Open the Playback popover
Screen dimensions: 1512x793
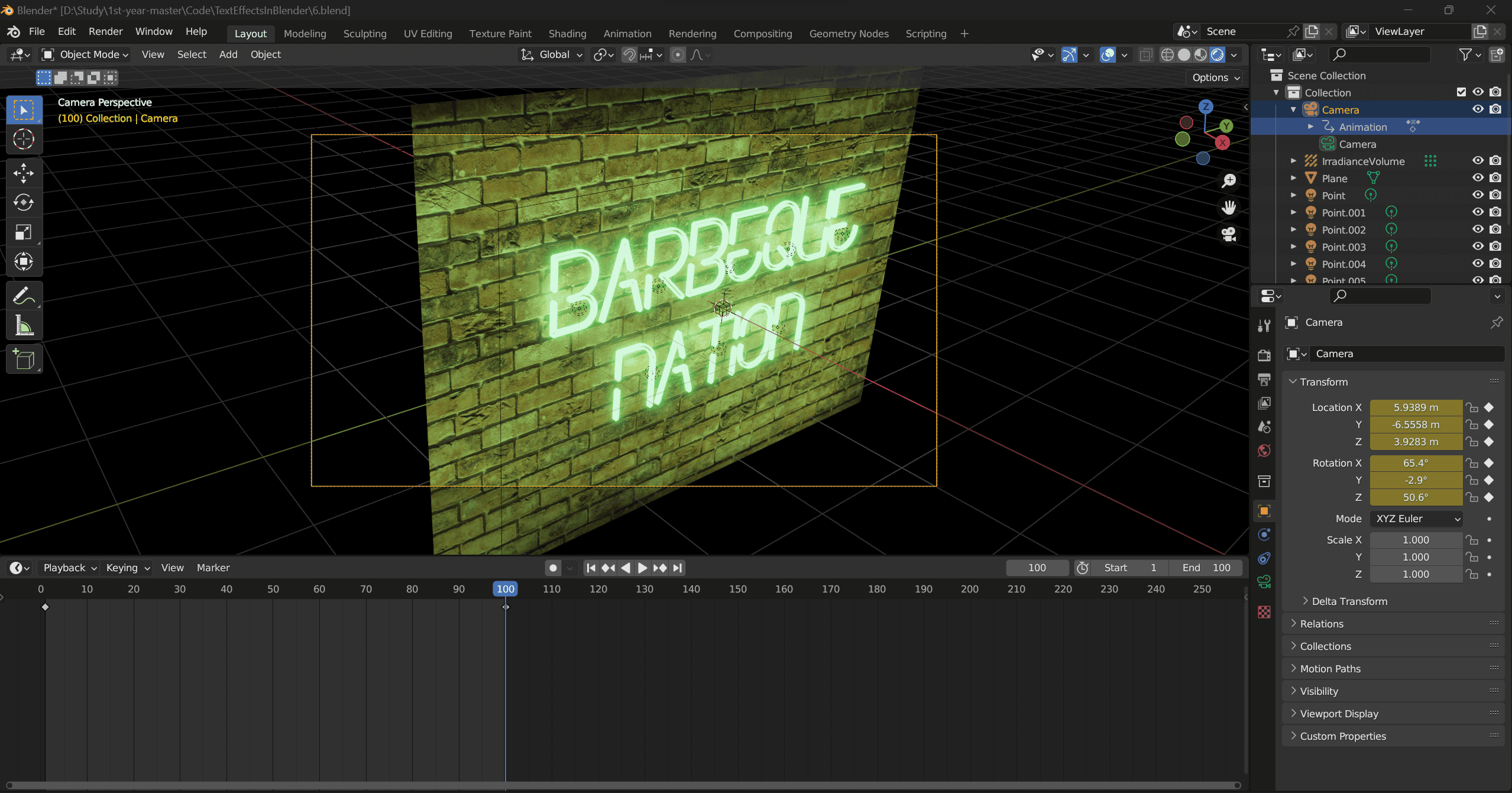pyautogui.click(x=70, y=568)
